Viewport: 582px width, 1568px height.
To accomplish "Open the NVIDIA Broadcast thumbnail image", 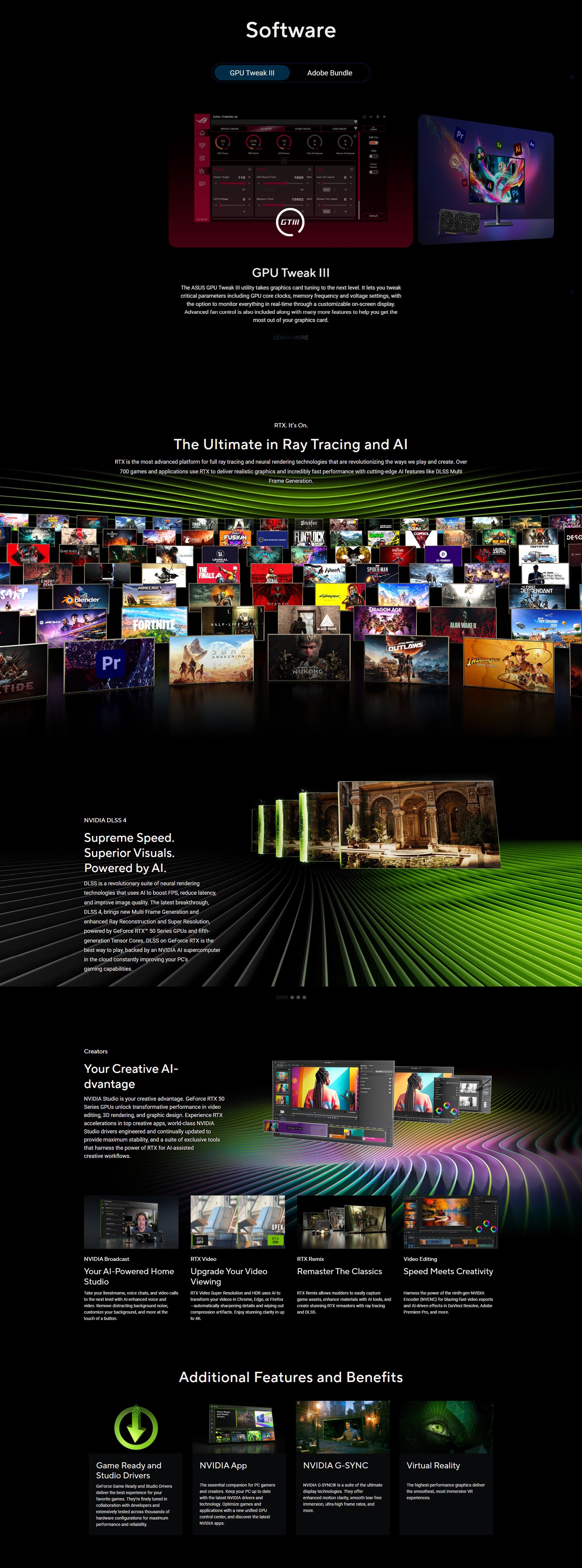I will (x=131, y=1222).
